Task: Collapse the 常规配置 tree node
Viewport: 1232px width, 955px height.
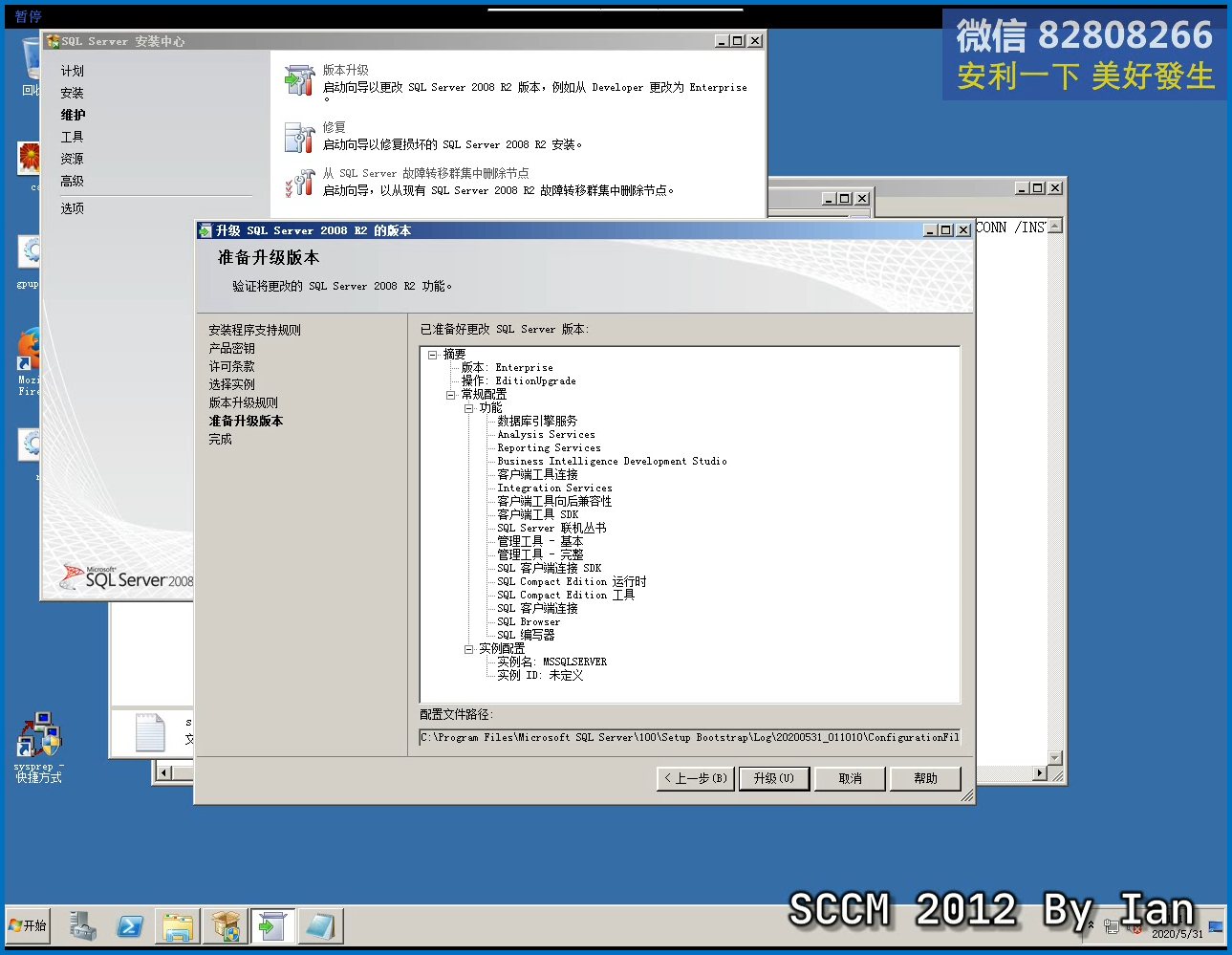Action: coord(451,395)
